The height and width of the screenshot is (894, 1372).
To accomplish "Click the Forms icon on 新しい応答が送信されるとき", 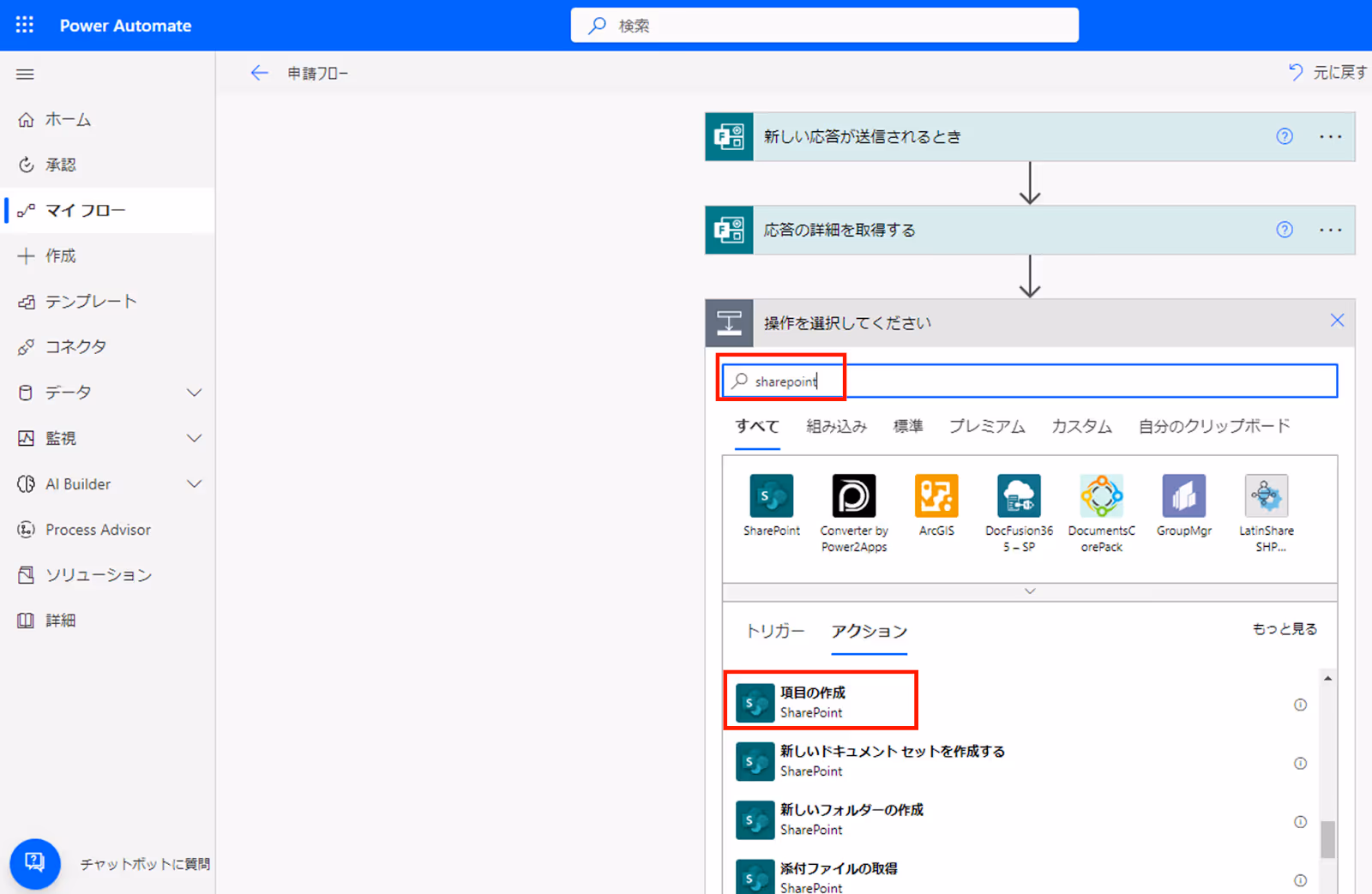I will click(x=729, y=136).
